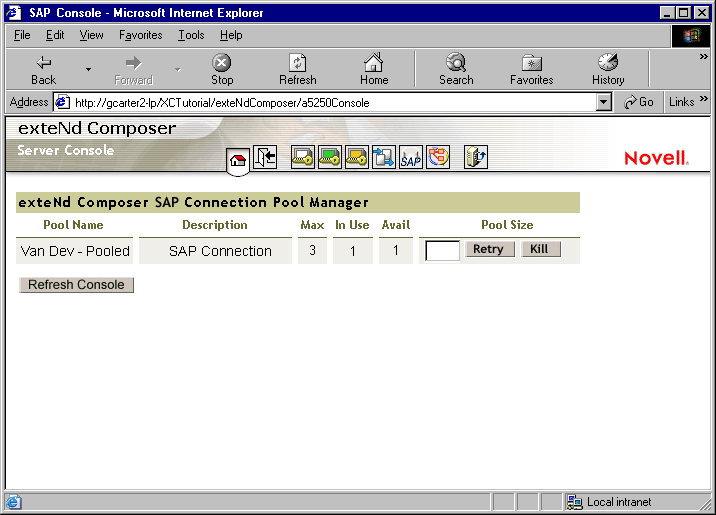
Task: Open the History pane
Action: coord(608,70)
